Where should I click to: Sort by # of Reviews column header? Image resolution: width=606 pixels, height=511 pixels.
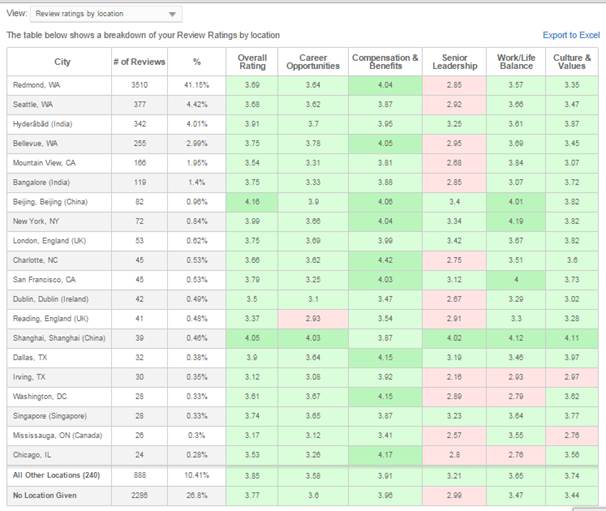pyautogui.click(x=139, y=62)
